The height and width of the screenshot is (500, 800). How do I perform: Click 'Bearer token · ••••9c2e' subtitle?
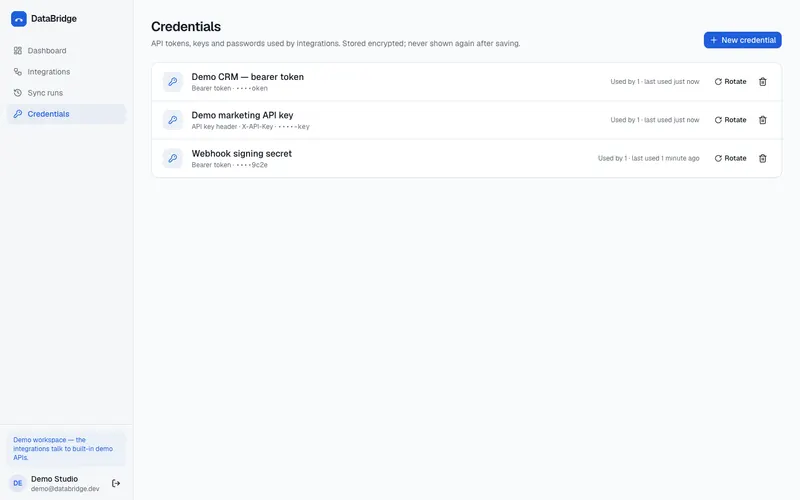pyautogui.click(x=230, y=165)
